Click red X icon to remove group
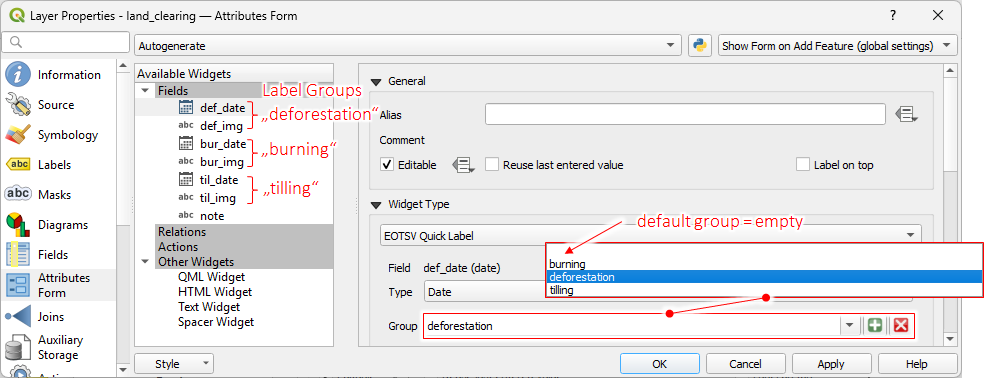984x378 pixels. tap(901, 325)
